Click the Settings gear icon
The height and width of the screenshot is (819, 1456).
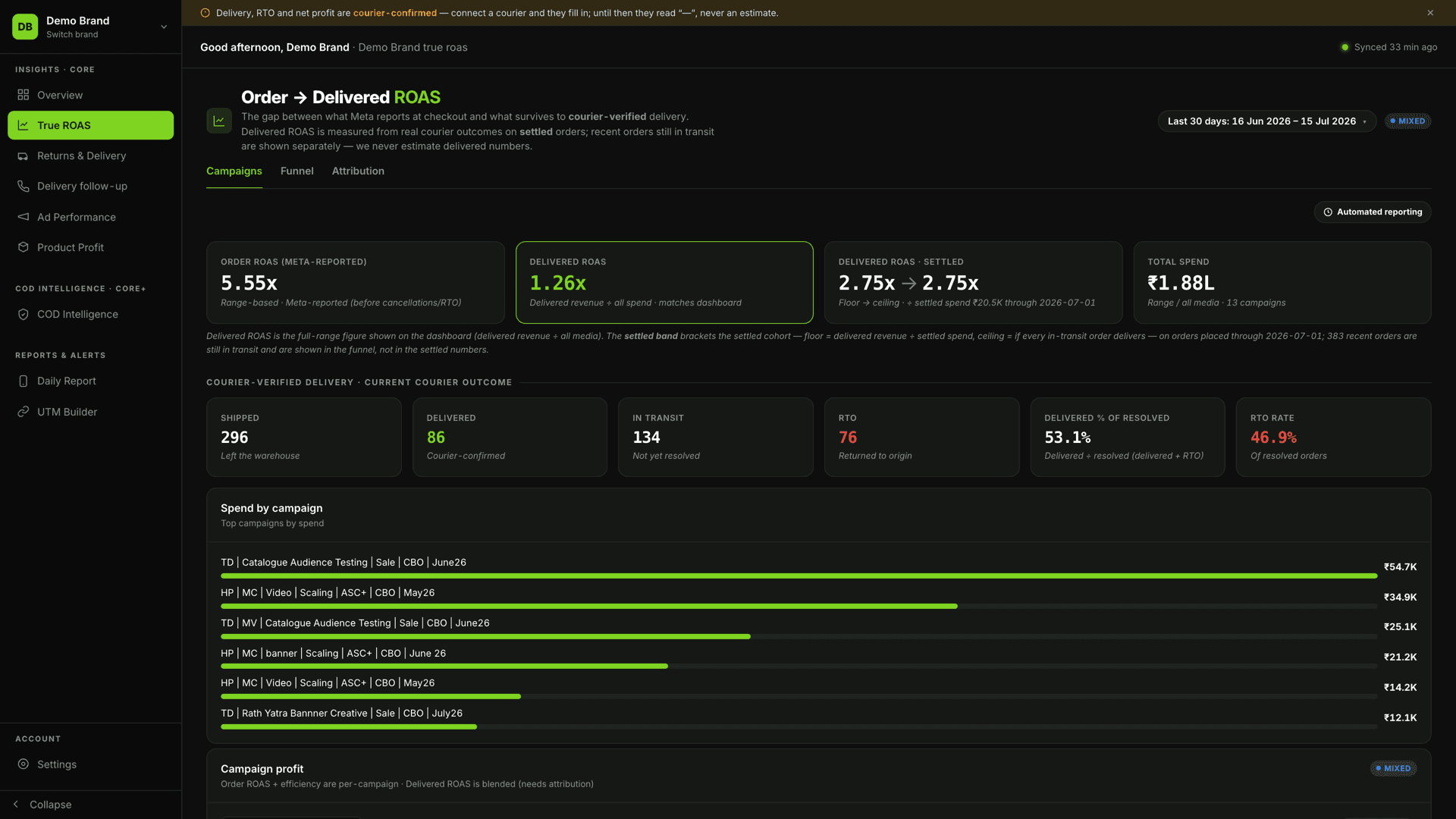click(x=24, y=764)
